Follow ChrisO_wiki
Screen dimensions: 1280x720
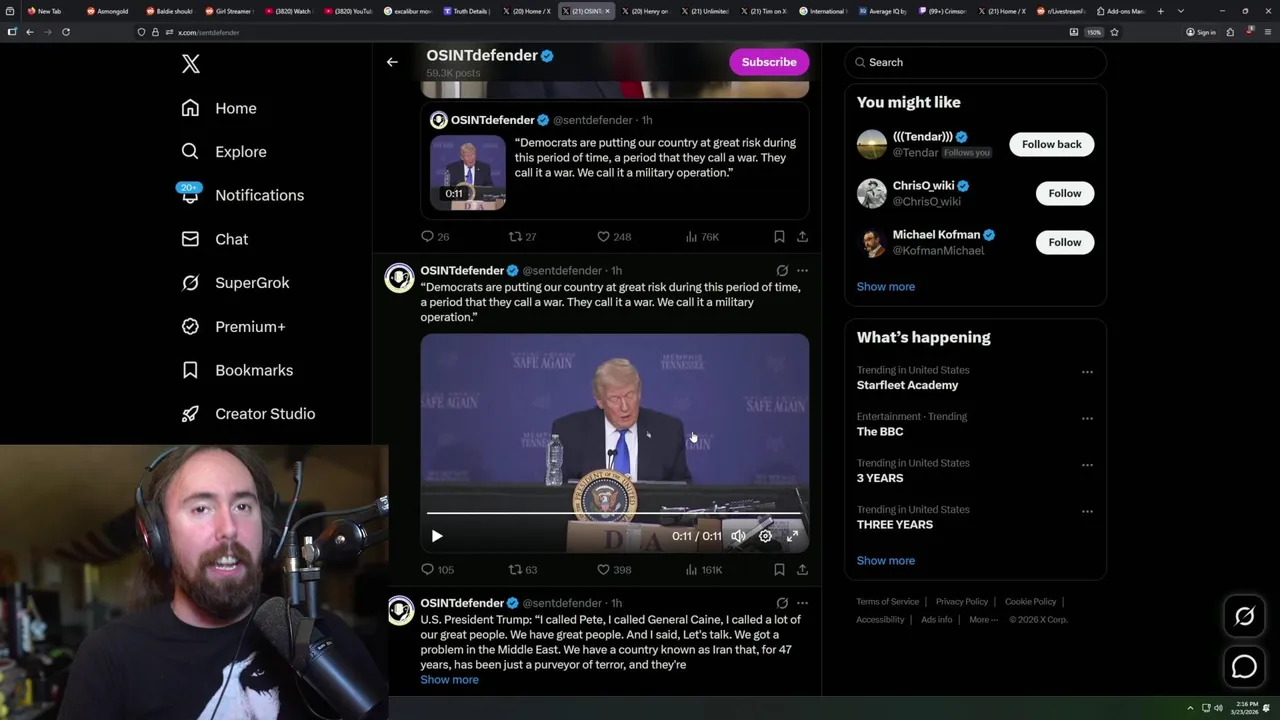click(x=1064, y=193)
